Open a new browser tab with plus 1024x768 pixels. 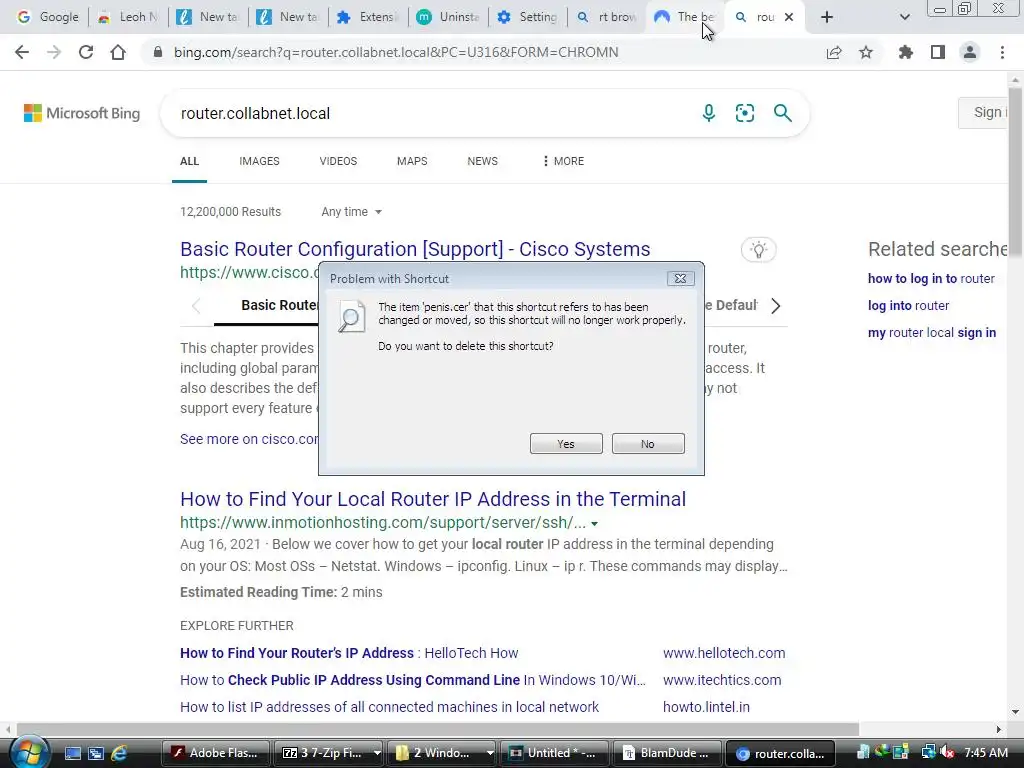827,17
